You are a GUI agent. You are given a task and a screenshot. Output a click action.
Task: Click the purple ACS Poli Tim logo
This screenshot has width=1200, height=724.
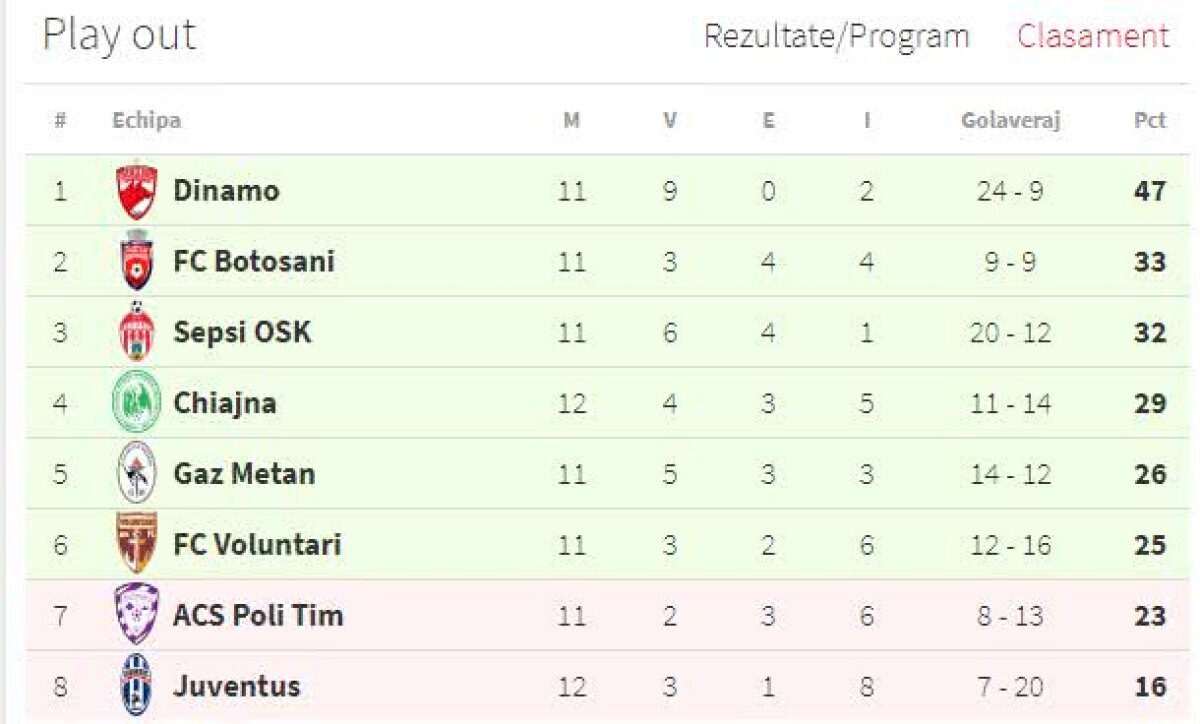(136, 615)
